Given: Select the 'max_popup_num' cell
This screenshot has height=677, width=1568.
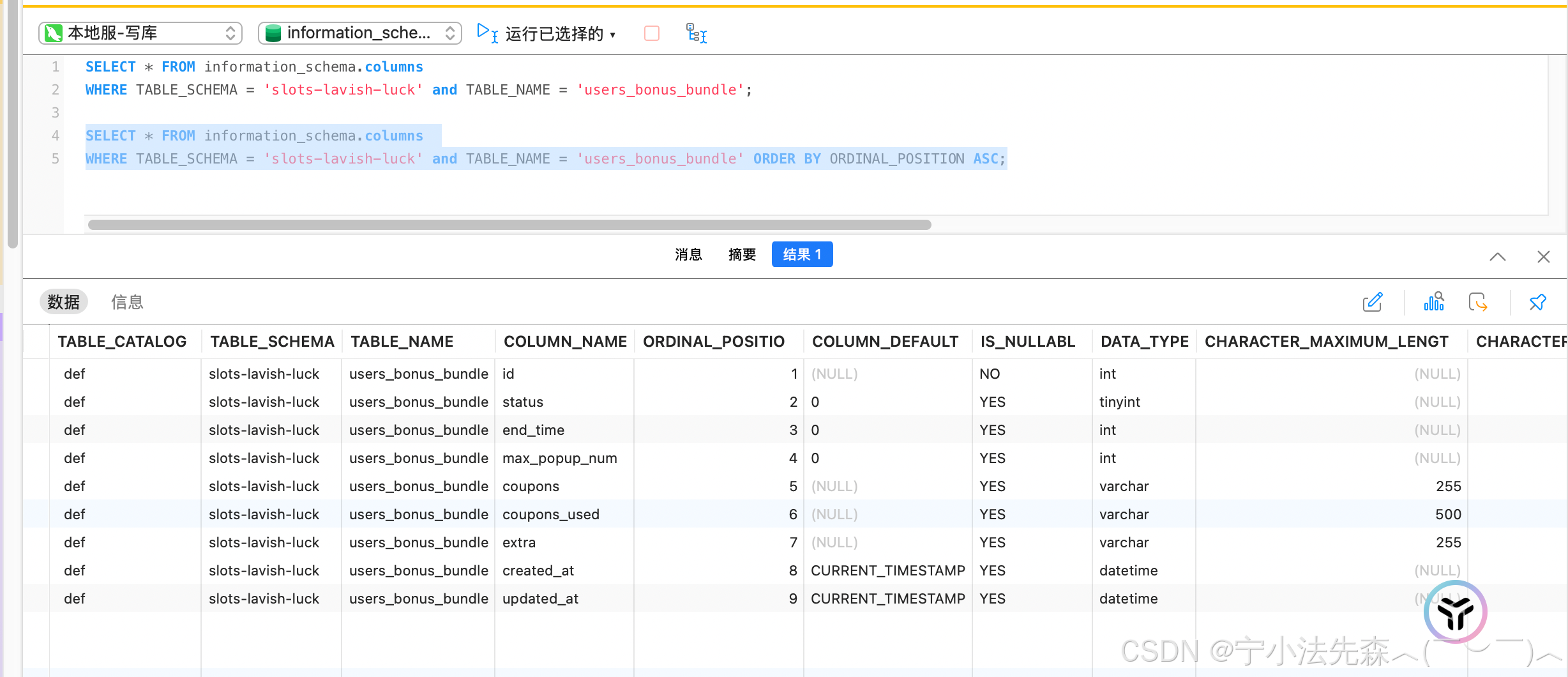Looking at the screenshot, I should coord(564,458).
